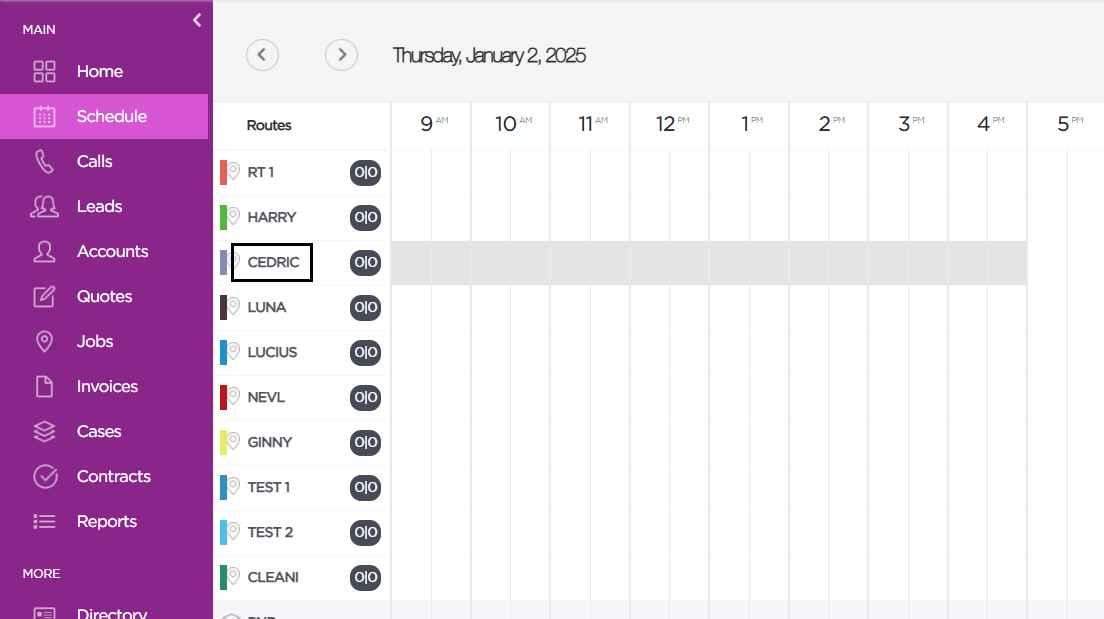Image resolution: width=1104 pixels, height=619 pixels.
Task: Go to next day arrow button
Action: tap(342, 55)
